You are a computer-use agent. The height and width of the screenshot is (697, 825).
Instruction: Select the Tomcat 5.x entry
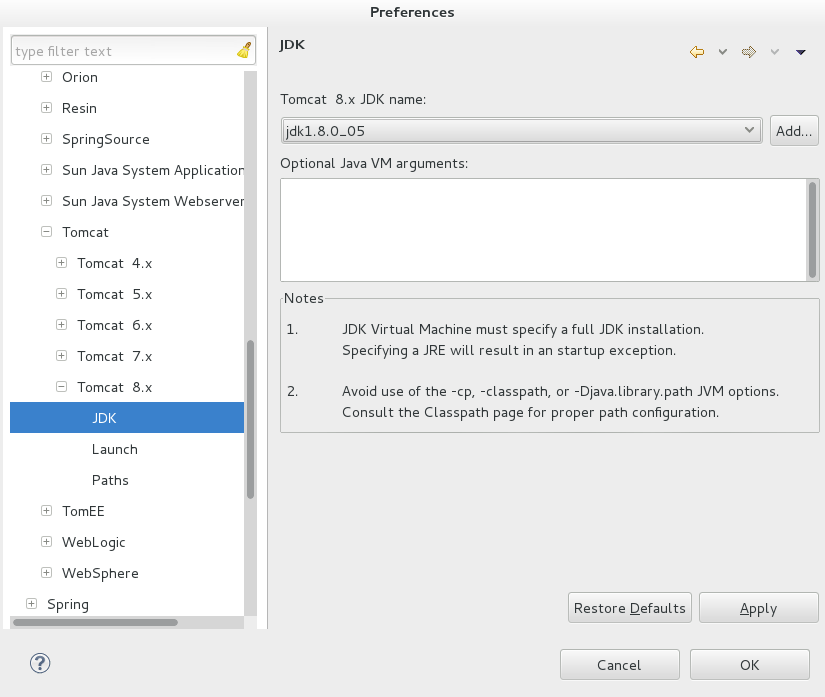coord(115,295)
